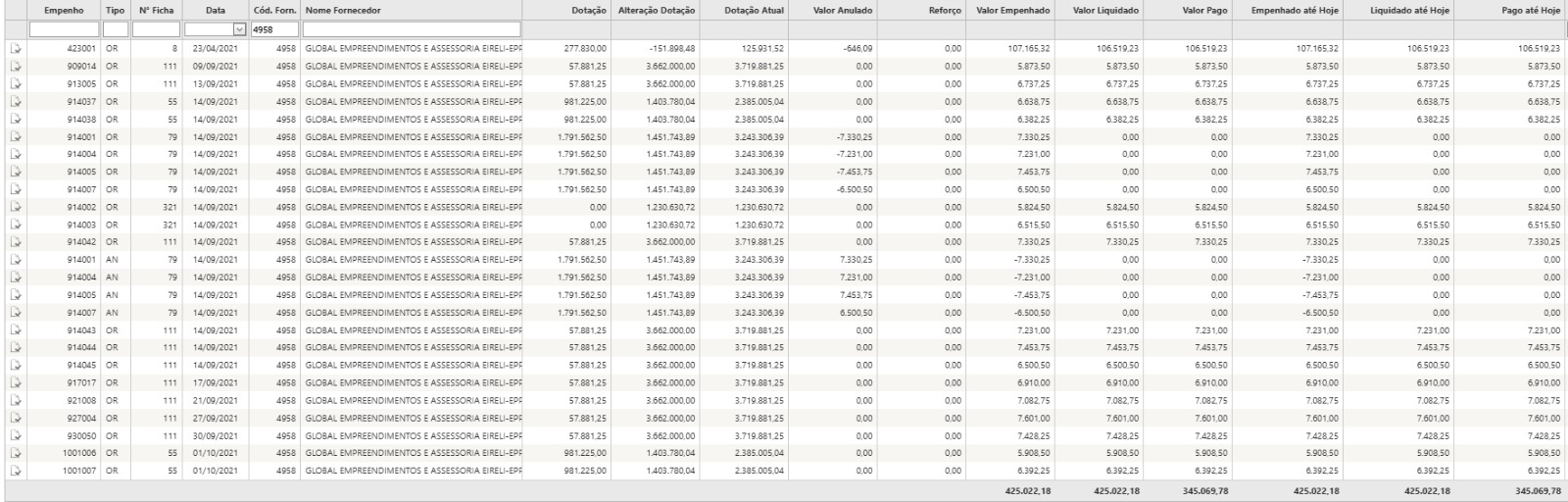Focus the Empenho filter input field
This screenshot has width=1568, height=502.
coord(64,30)
